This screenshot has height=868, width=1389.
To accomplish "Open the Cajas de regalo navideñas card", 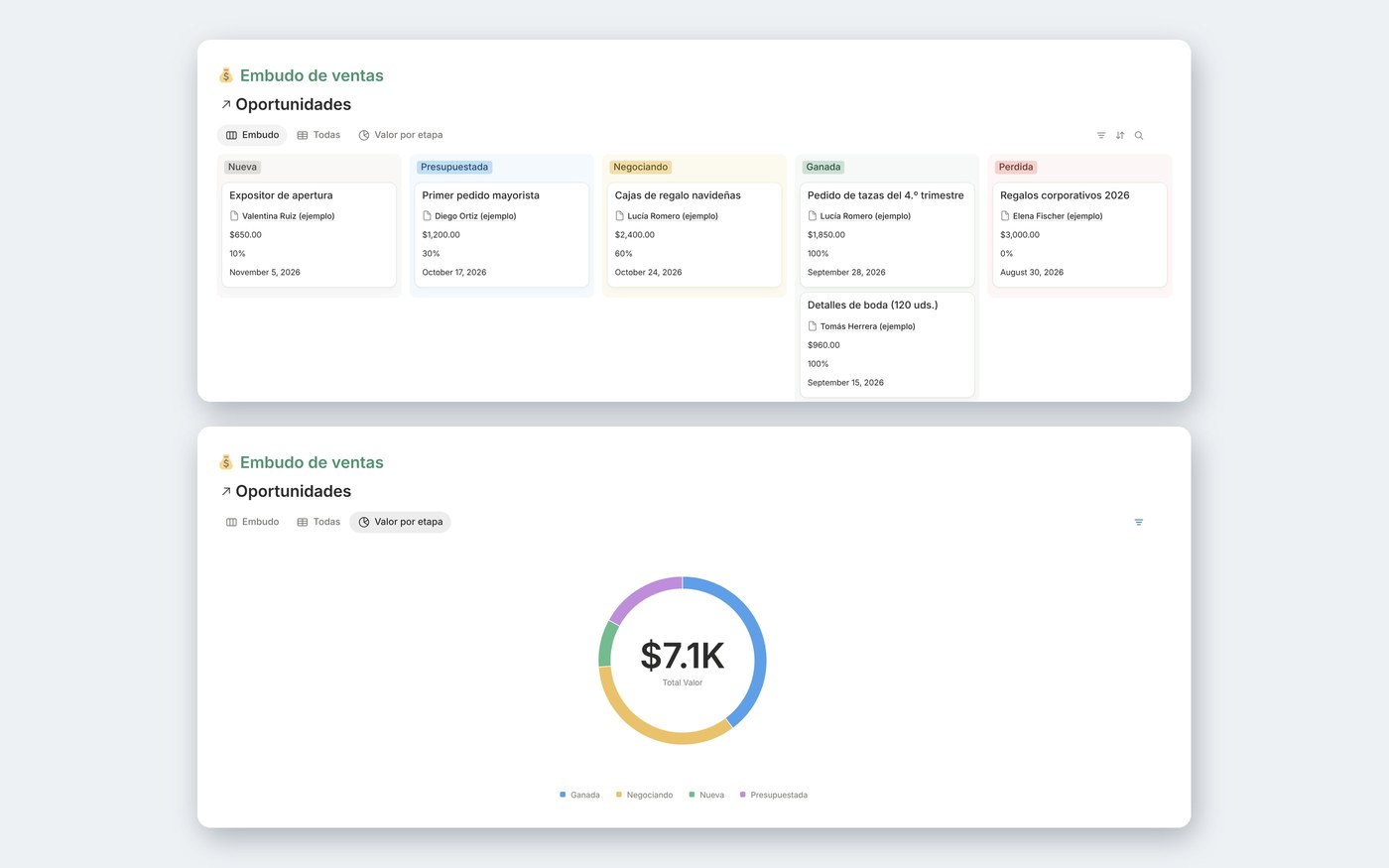I will tap(694, 235).
